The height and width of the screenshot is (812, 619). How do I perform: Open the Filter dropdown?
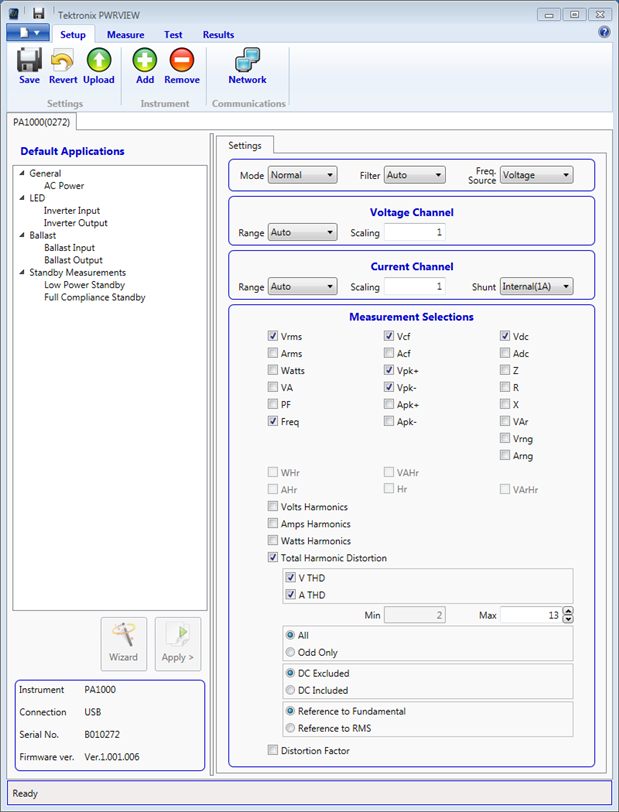pos(414,175)
